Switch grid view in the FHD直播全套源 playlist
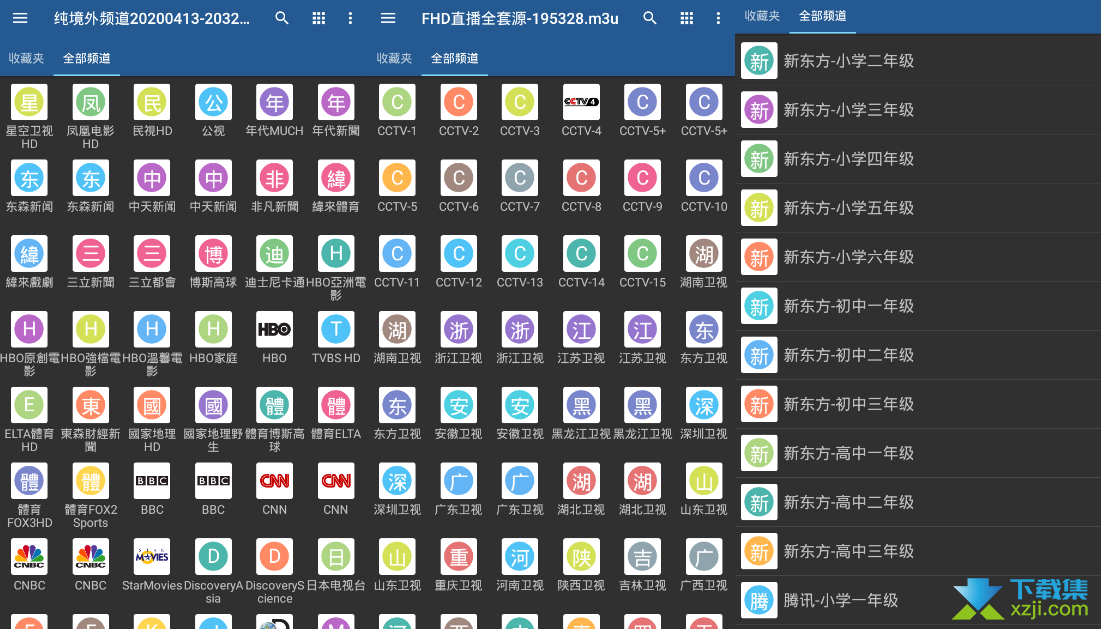 pyautogui.click(x=687, y=18)
